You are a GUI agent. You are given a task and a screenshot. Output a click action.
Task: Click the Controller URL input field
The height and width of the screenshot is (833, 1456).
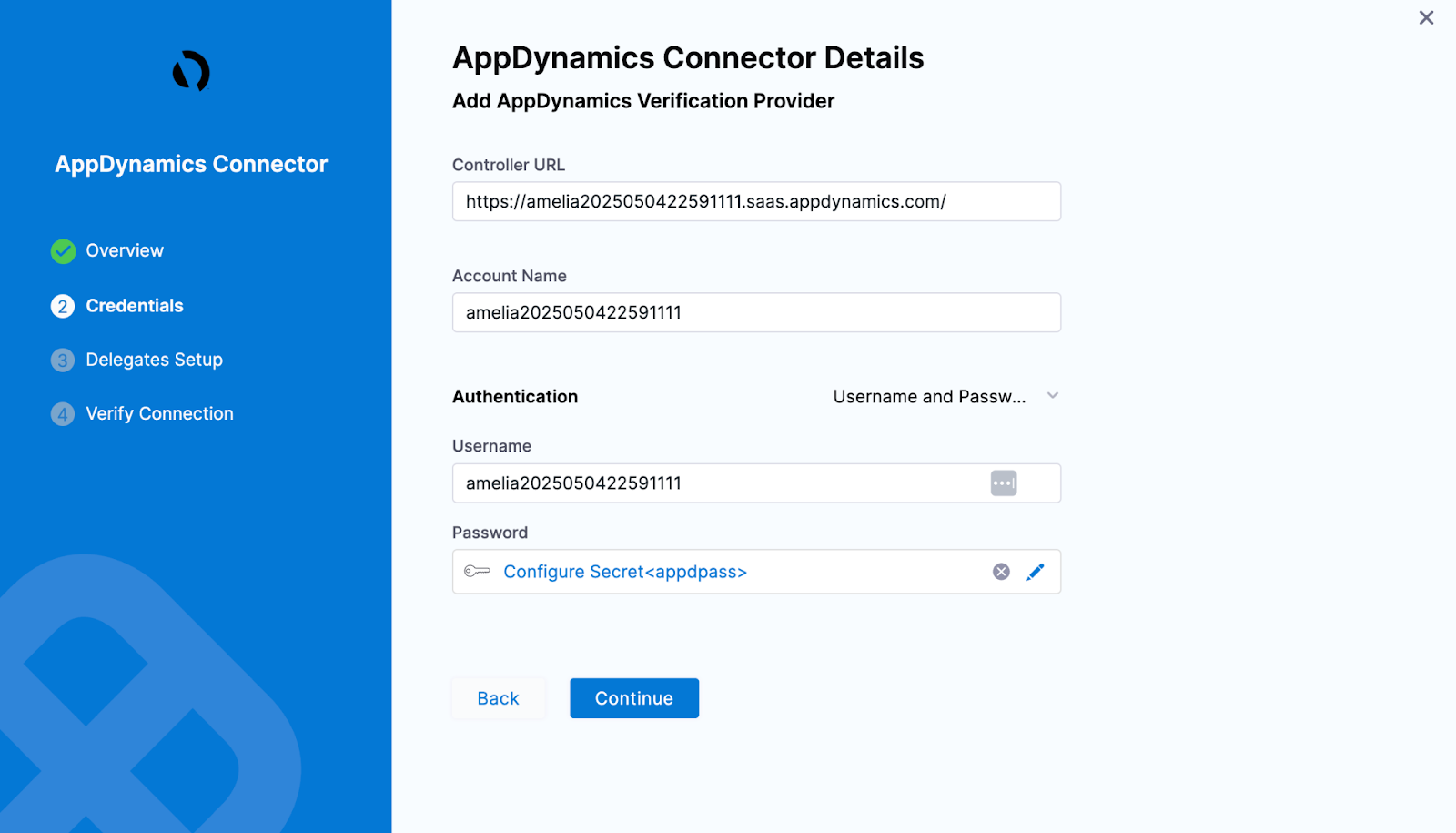(x=756, y=201)
